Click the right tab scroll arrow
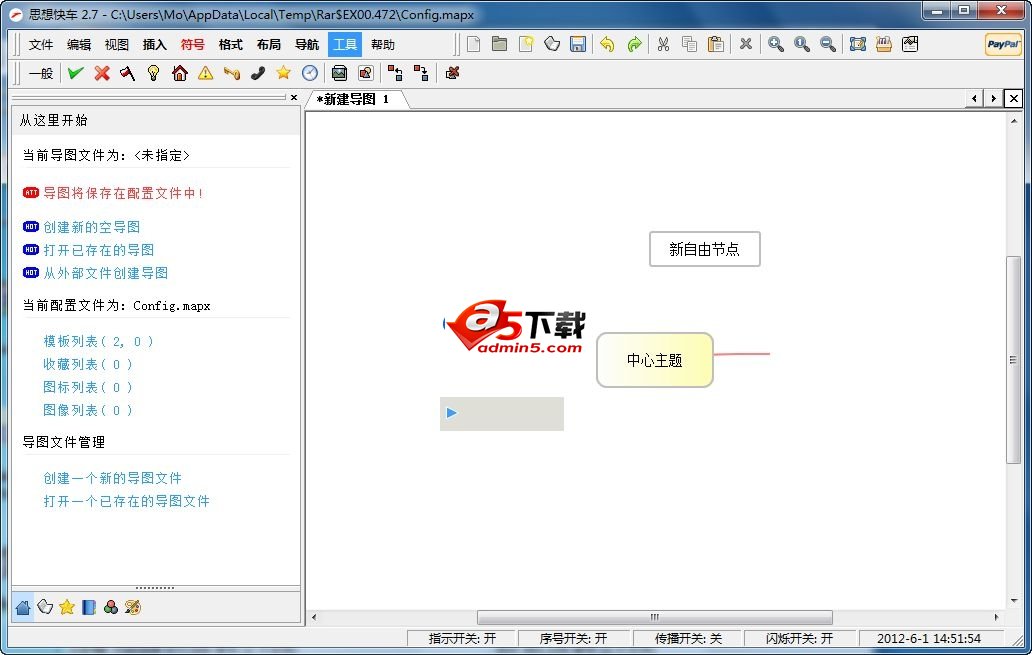1032x655 pixels. tap(992, 98)
